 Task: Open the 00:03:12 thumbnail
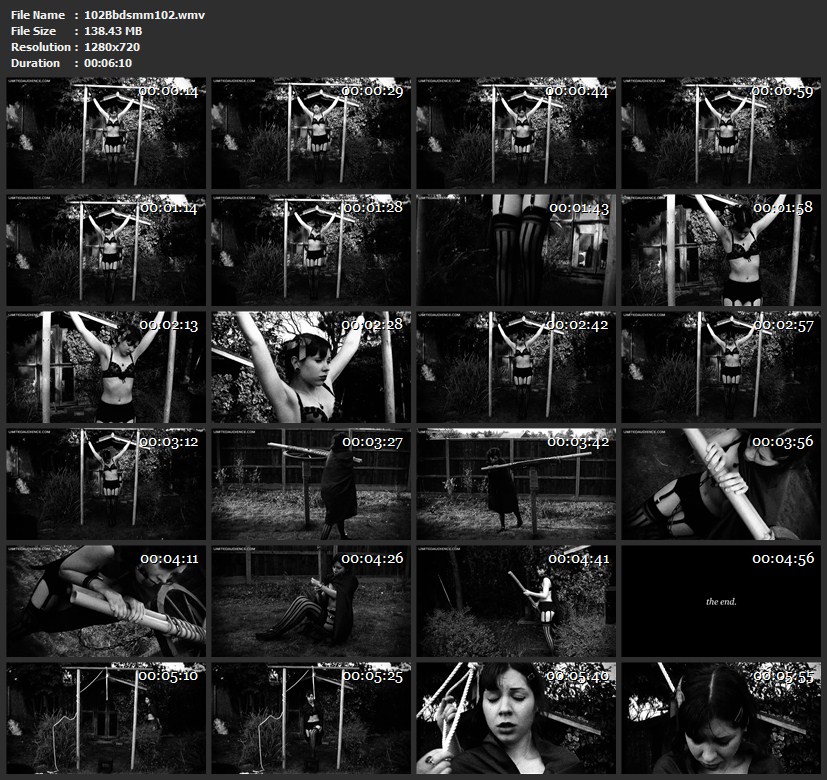106,484
